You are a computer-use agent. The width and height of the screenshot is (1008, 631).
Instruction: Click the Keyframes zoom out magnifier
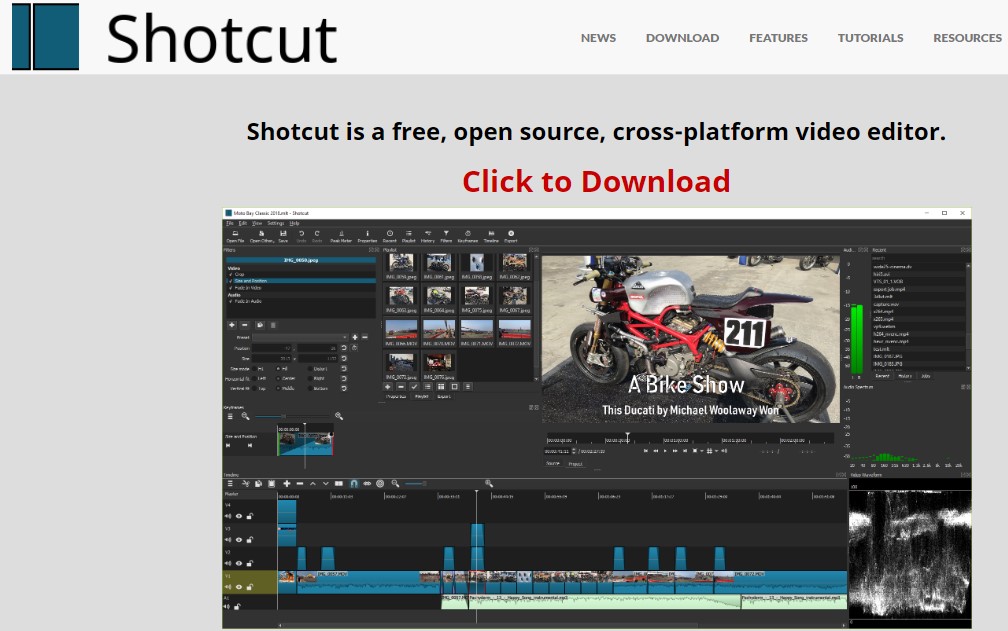[245, 416]
